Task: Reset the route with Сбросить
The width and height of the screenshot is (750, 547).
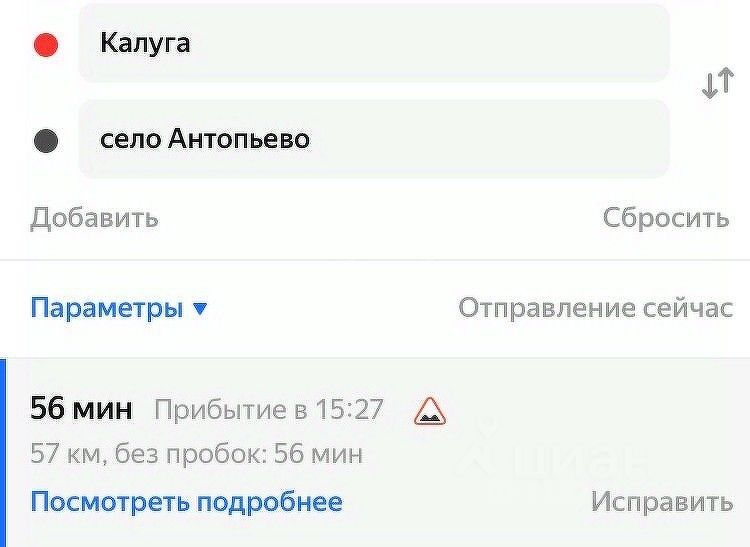Action: click(x=665, y=218)
